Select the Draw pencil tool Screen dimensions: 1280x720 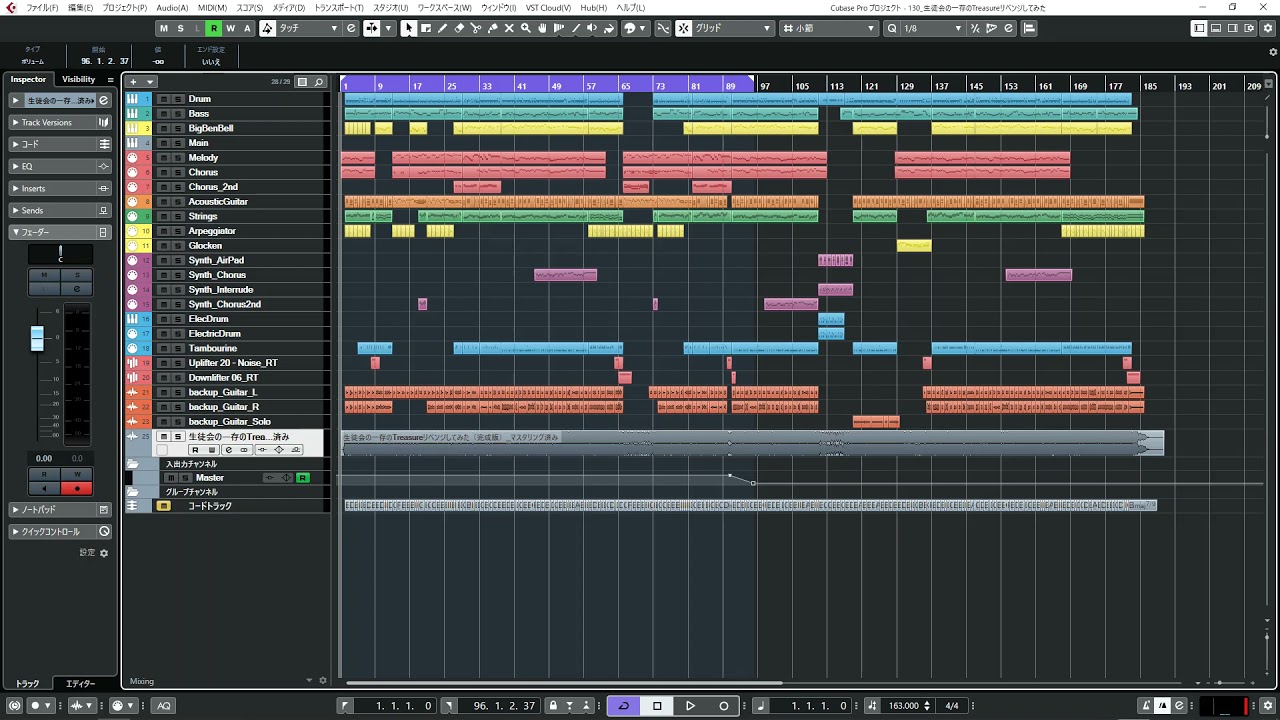(x=442, y=28)
